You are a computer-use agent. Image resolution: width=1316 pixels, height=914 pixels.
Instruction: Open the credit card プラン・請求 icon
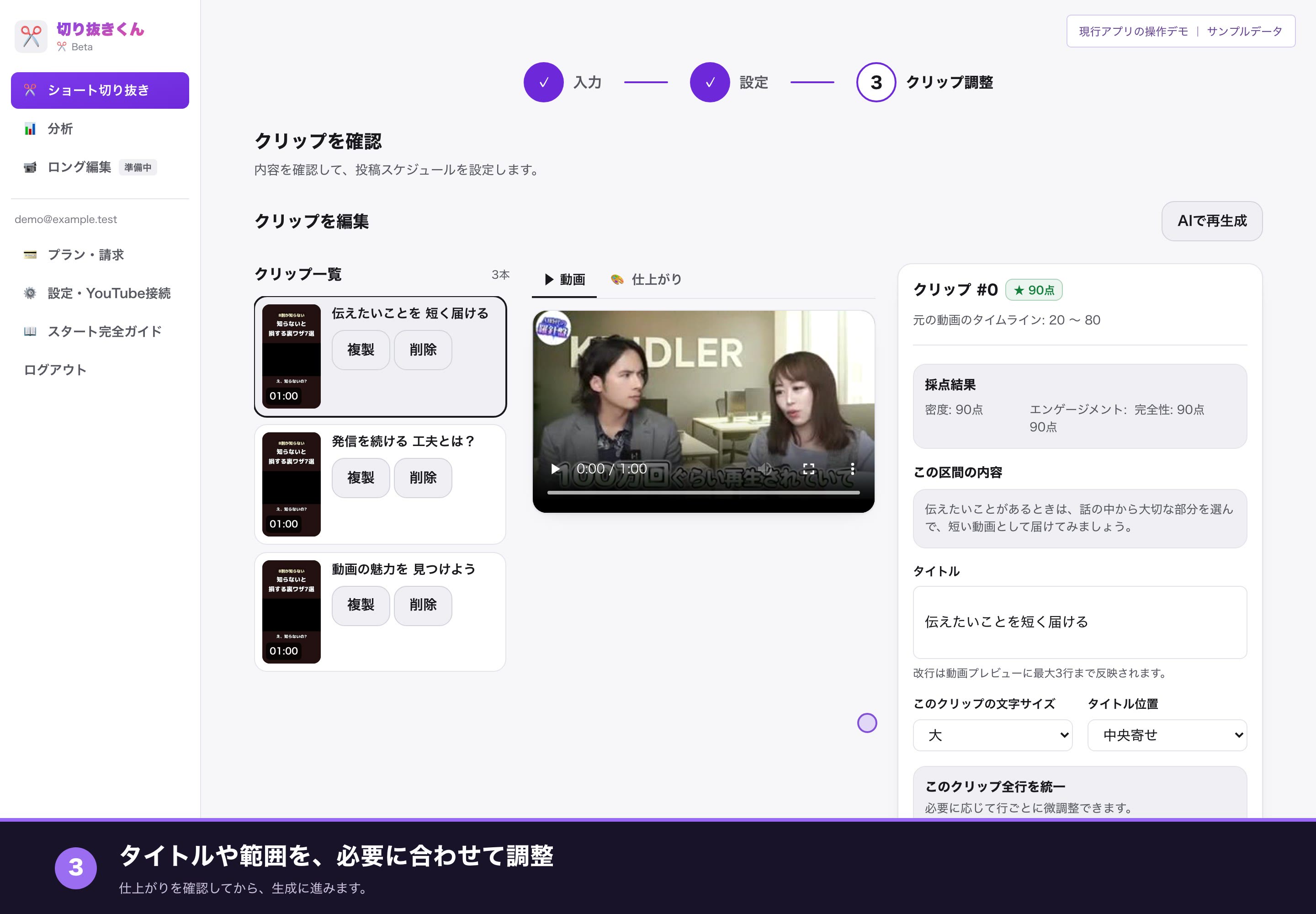tap(30, 255)
